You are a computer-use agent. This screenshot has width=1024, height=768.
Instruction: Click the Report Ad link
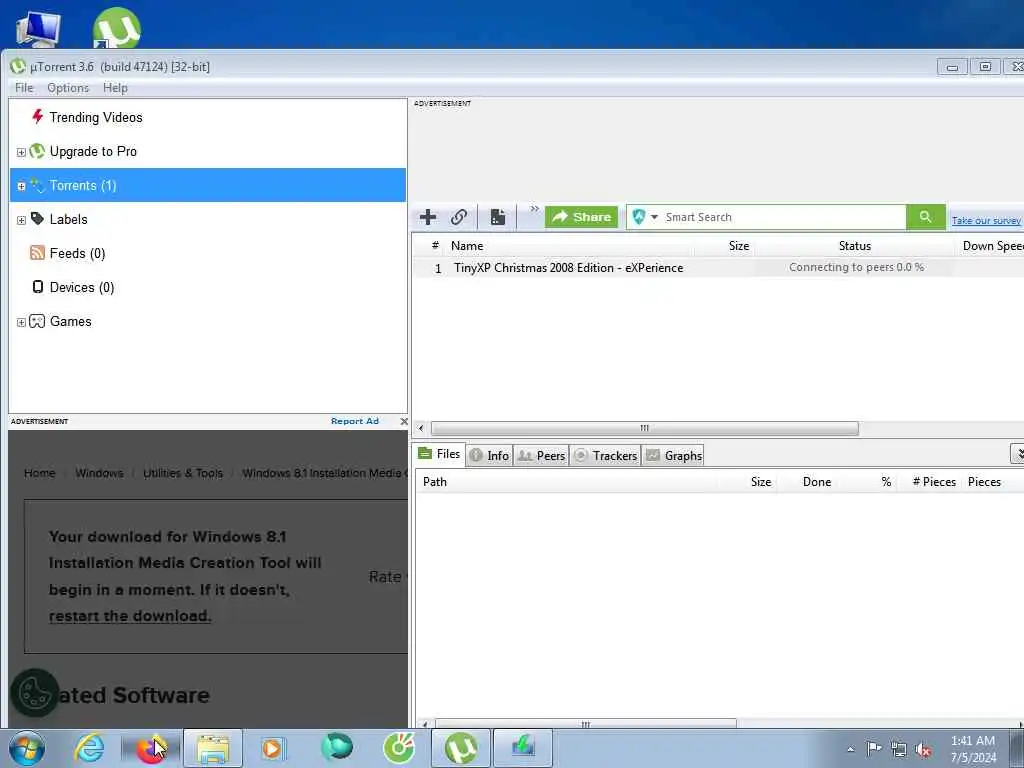355,421
